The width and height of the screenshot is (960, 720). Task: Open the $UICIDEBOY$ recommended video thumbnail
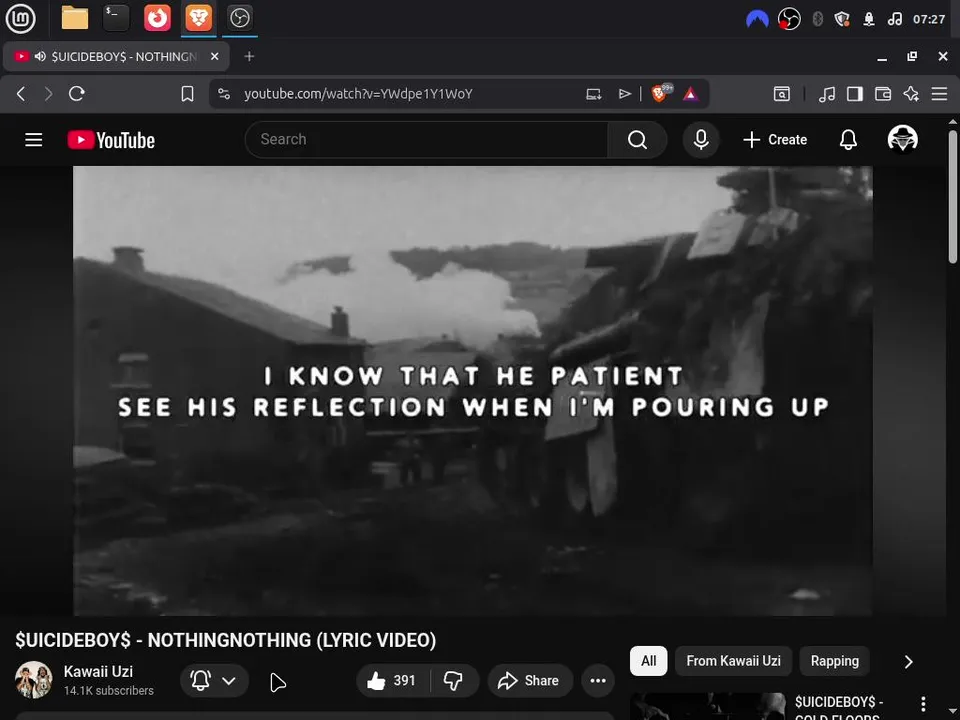707,707
